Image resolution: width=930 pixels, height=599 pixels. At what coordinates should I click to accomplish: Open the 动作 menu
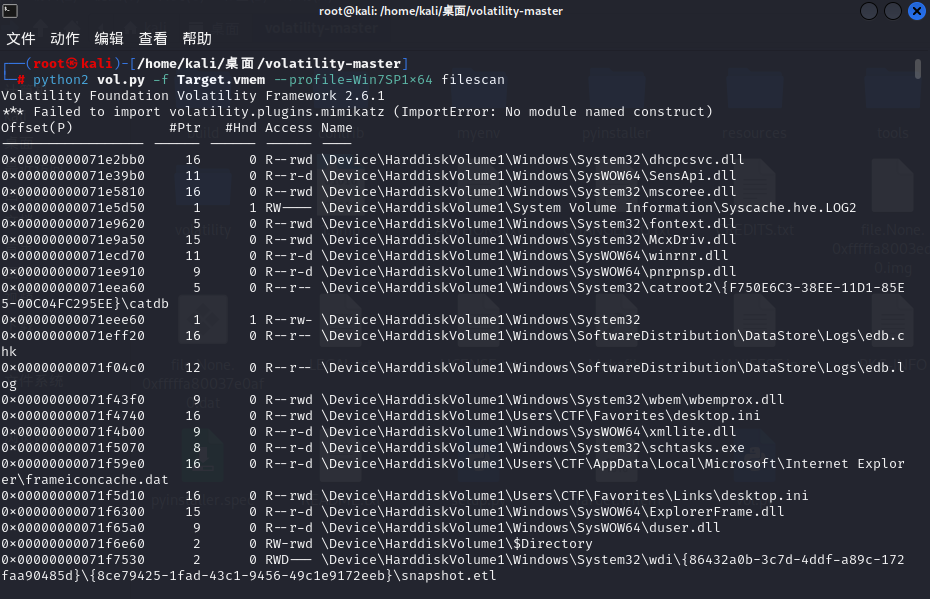click(65, 39)
